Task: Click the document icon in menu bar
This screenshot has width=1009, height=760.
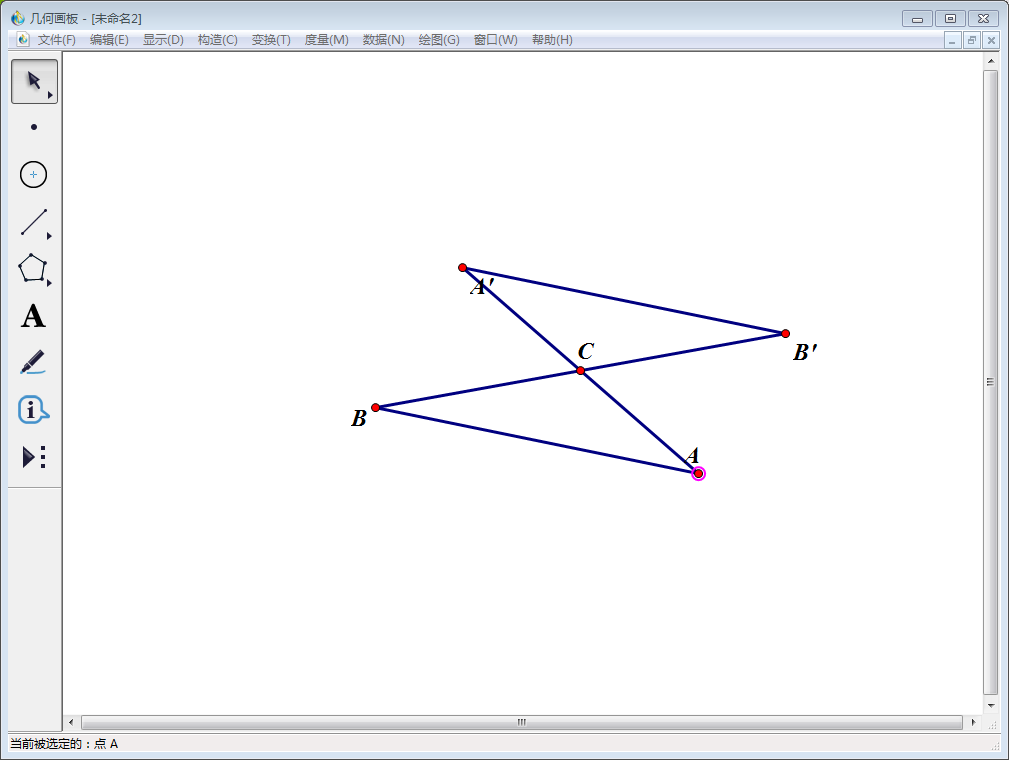Action: tap(23, 40)
